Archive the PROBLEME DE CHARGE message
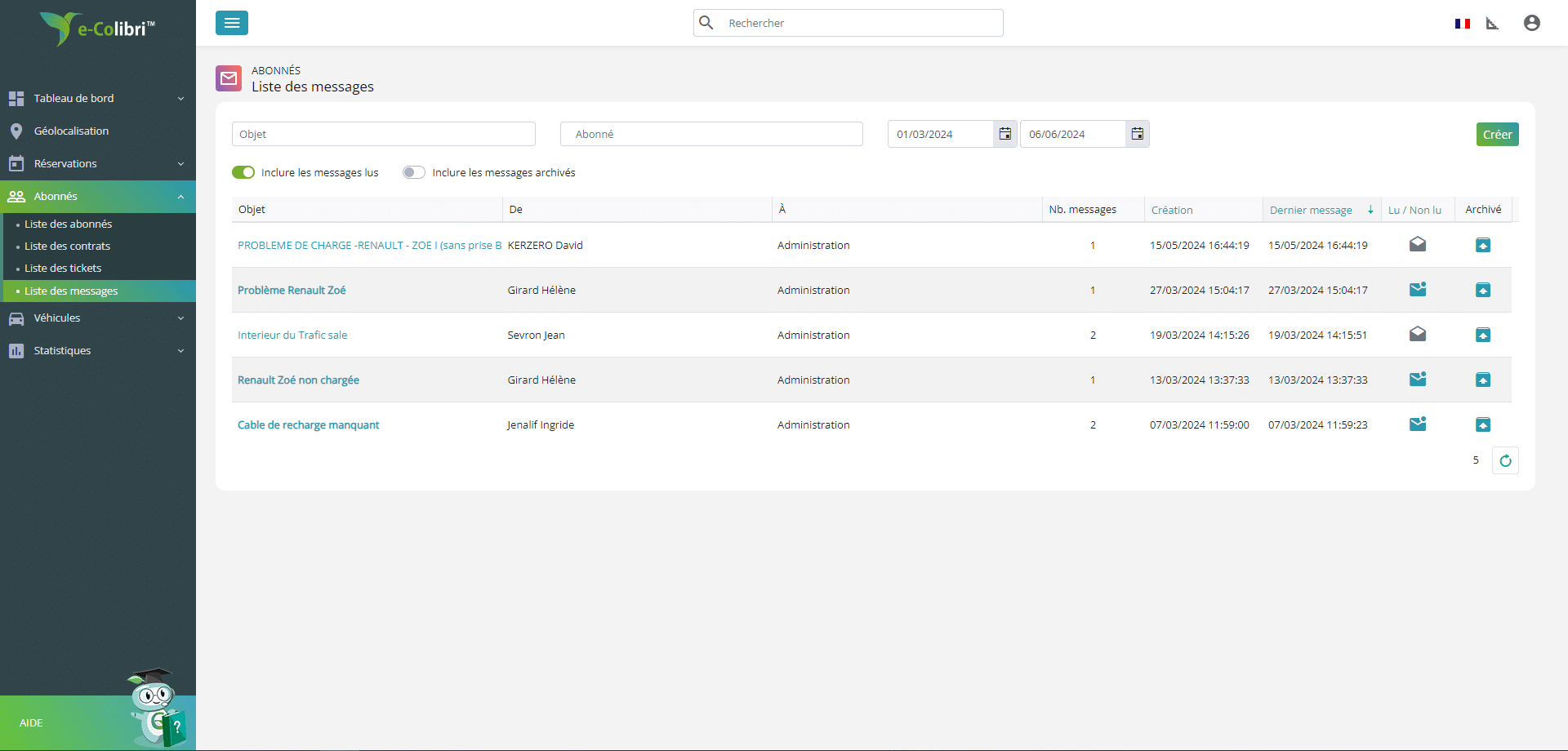This screenshot has width=1568, height=751. pos(1483,245)
